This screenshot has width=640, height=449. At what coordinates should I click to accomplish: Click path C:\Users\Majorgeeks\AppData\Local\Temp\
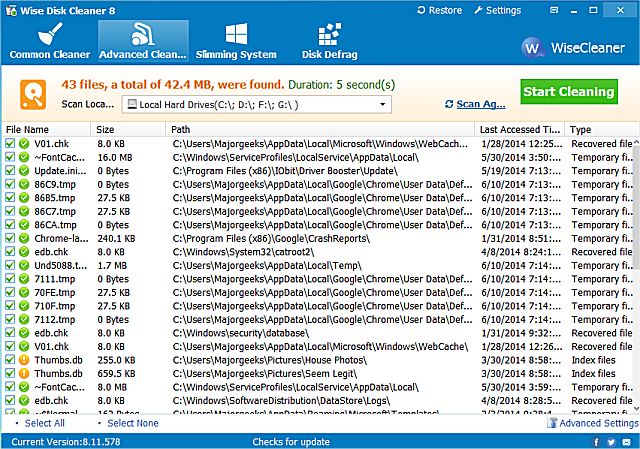267,266
